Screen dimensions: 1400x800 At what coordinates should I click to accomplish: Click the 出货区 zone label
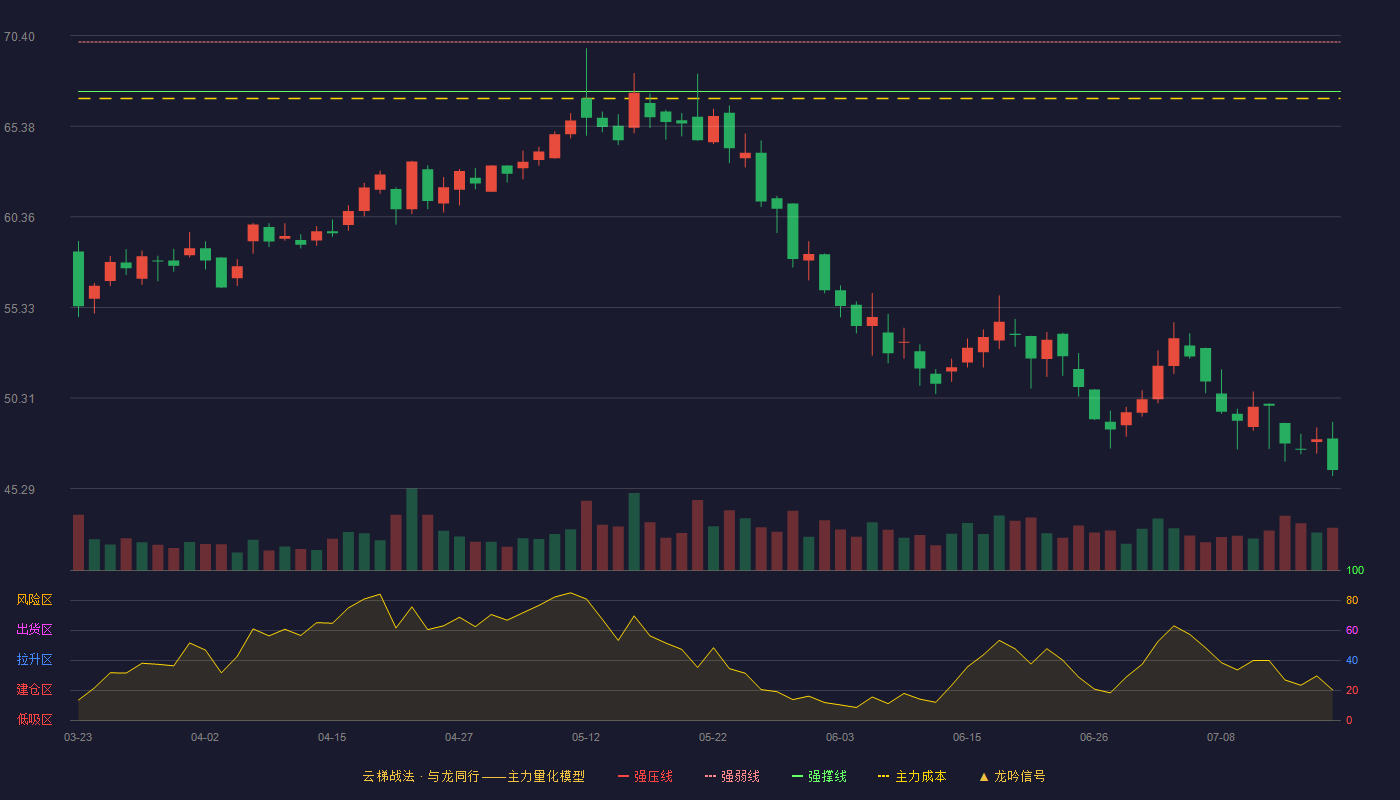click(x=34, y=630)
